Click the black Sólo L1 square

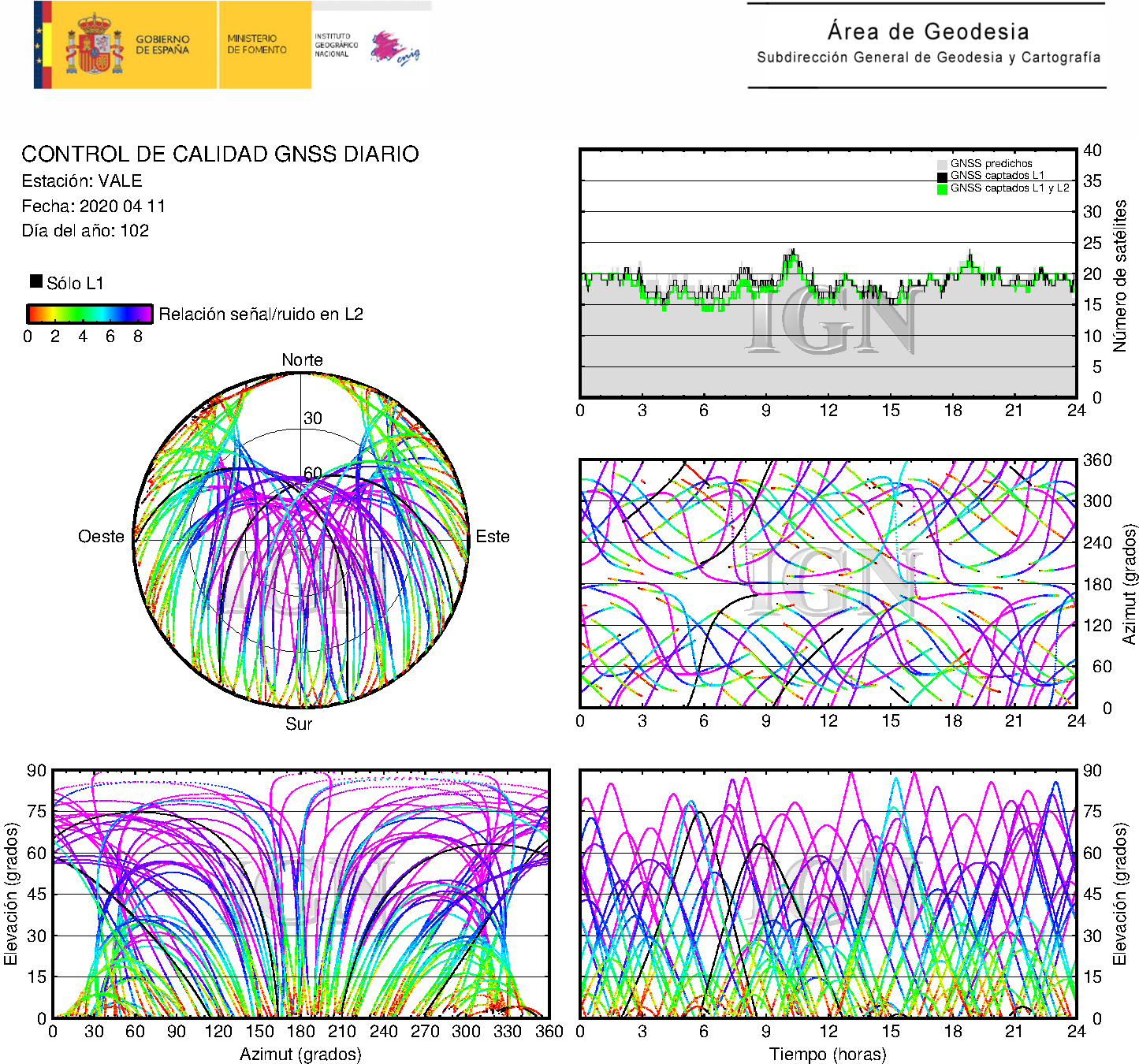tap(36, 281)
